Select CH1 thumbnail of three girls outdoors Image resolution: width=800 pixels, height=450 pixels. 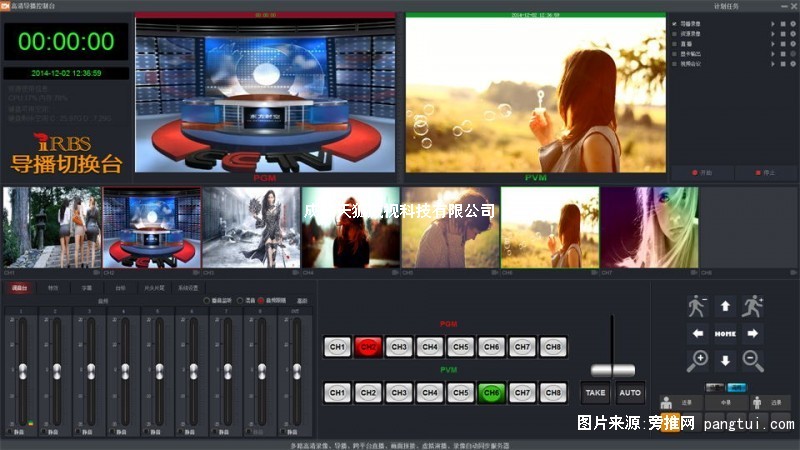pos(52,228)
